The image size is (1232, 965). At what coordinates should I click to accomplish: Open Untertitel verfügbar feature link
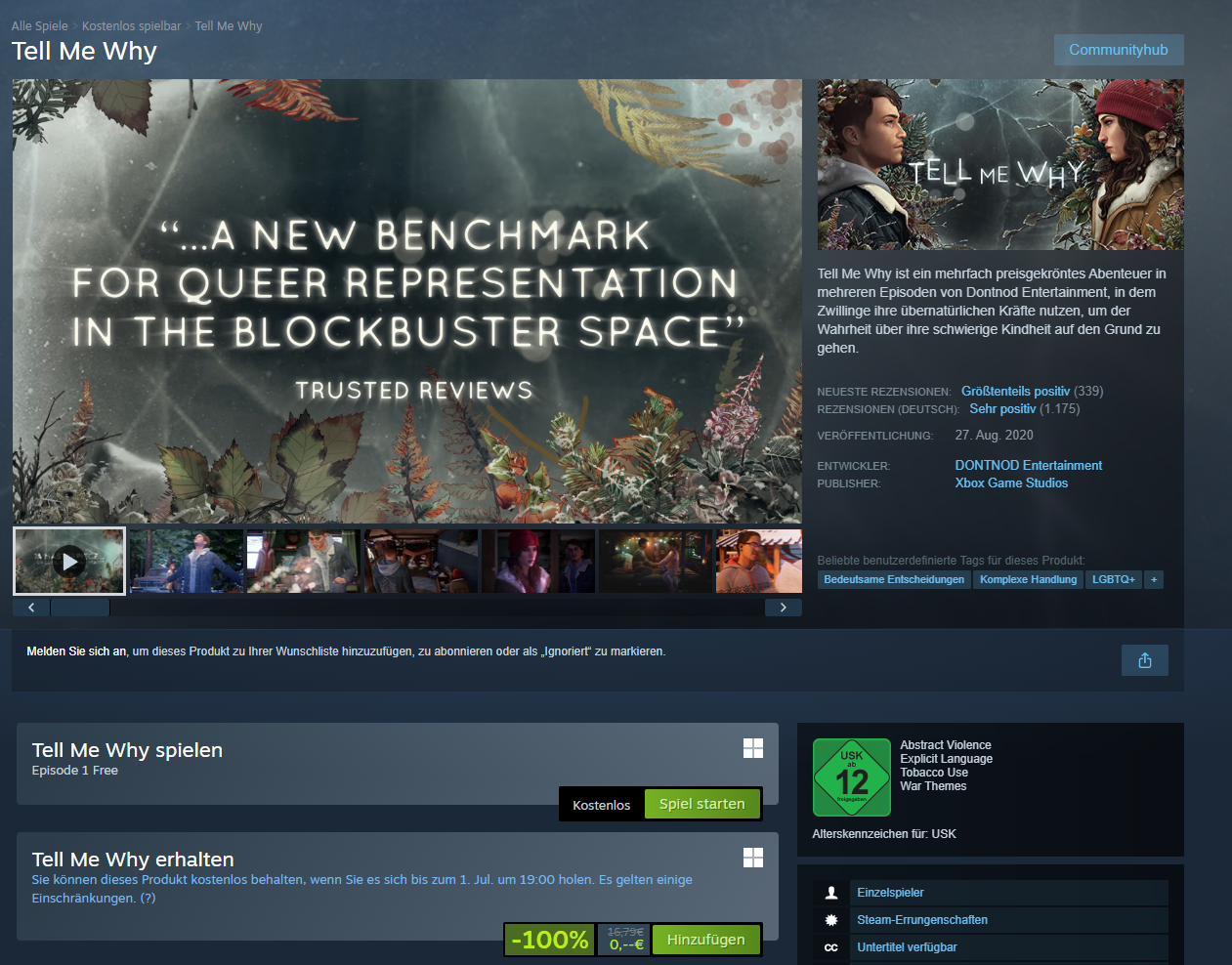point(907,947)
